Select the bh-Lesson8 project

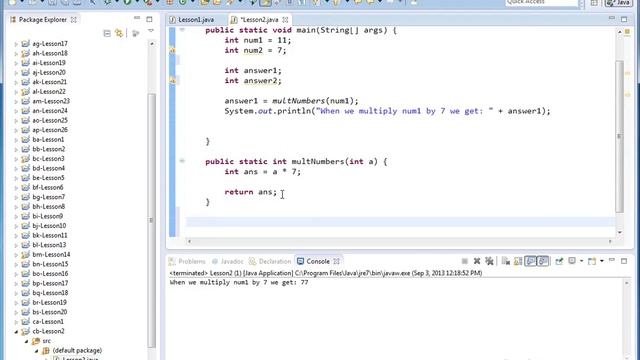click(x=49, y=207)
